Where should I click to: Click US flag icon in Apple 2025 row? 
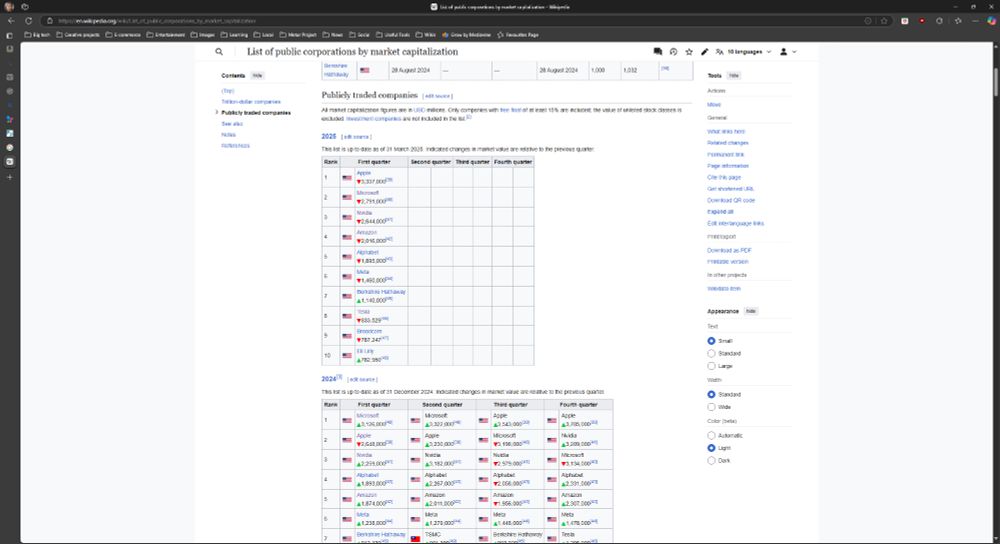[347, 178]
